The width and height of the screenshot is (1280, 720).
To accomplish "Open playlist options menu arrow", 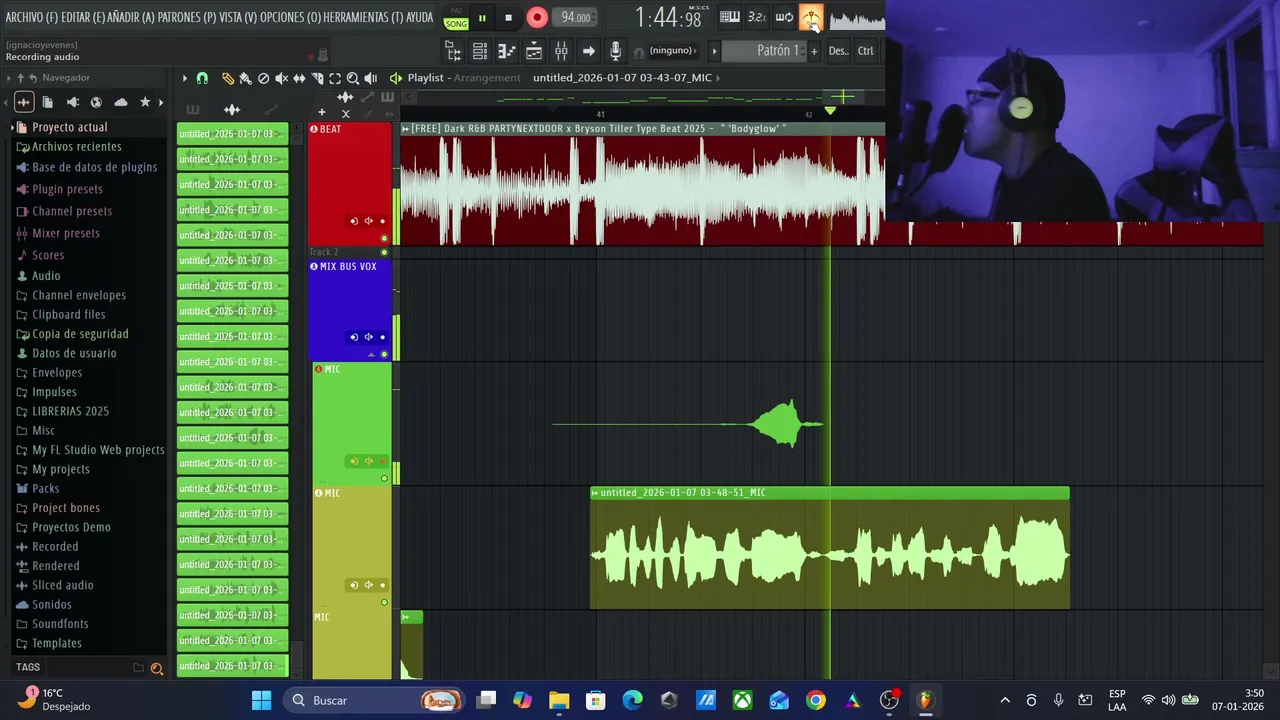I will (x=184, y=78).
